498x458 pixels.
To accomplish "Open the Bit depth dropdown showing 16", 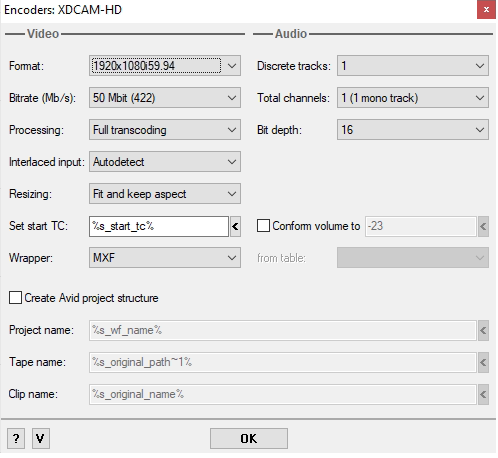I will tap(413, 130).
